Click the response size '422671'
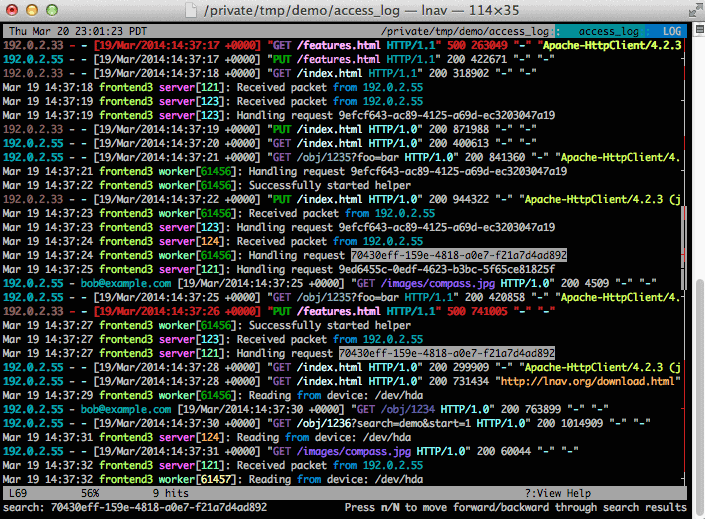Screen dimensions: 705x519 click(489, 59)
